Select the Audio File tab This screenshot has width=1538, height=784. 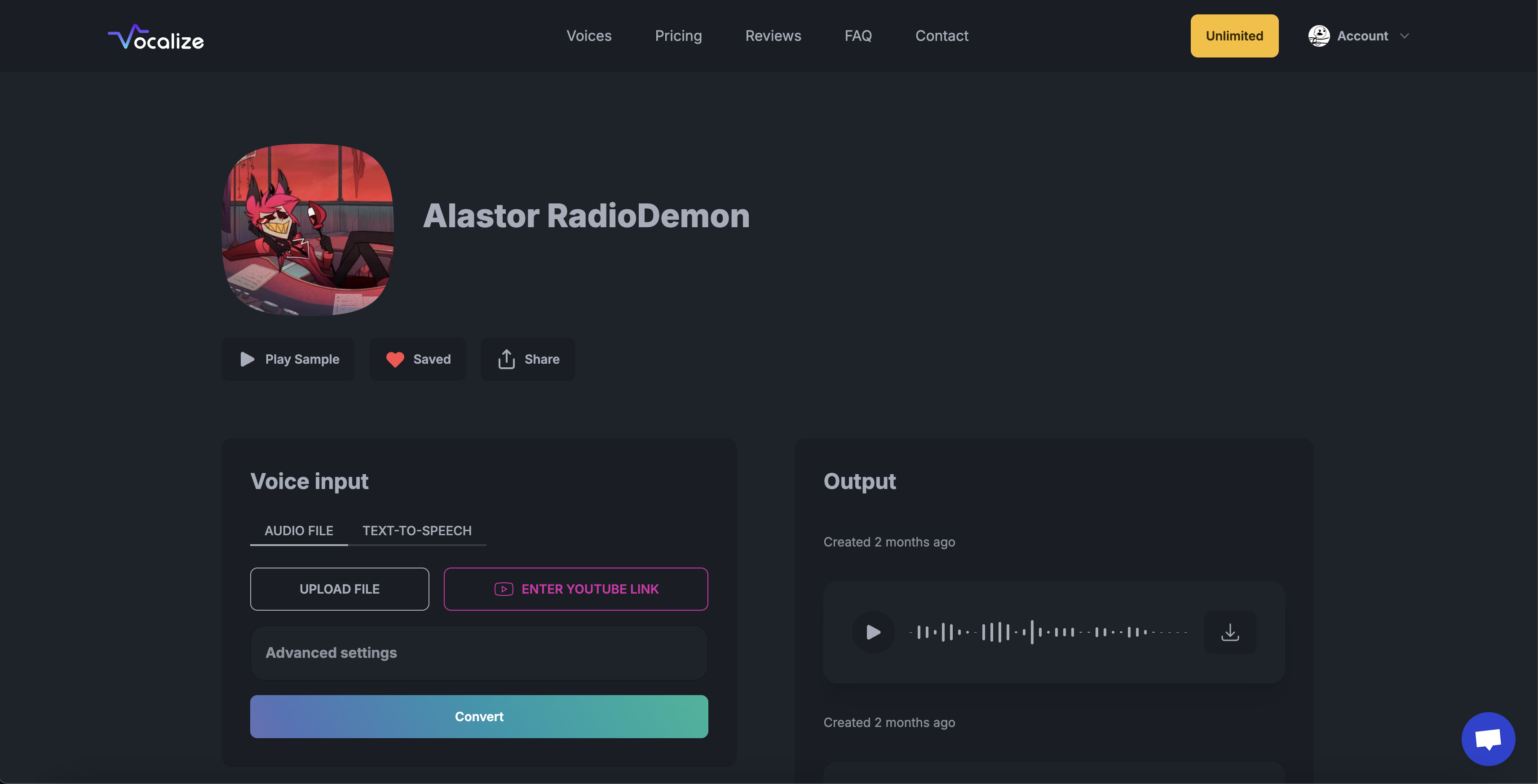[299, 530]
